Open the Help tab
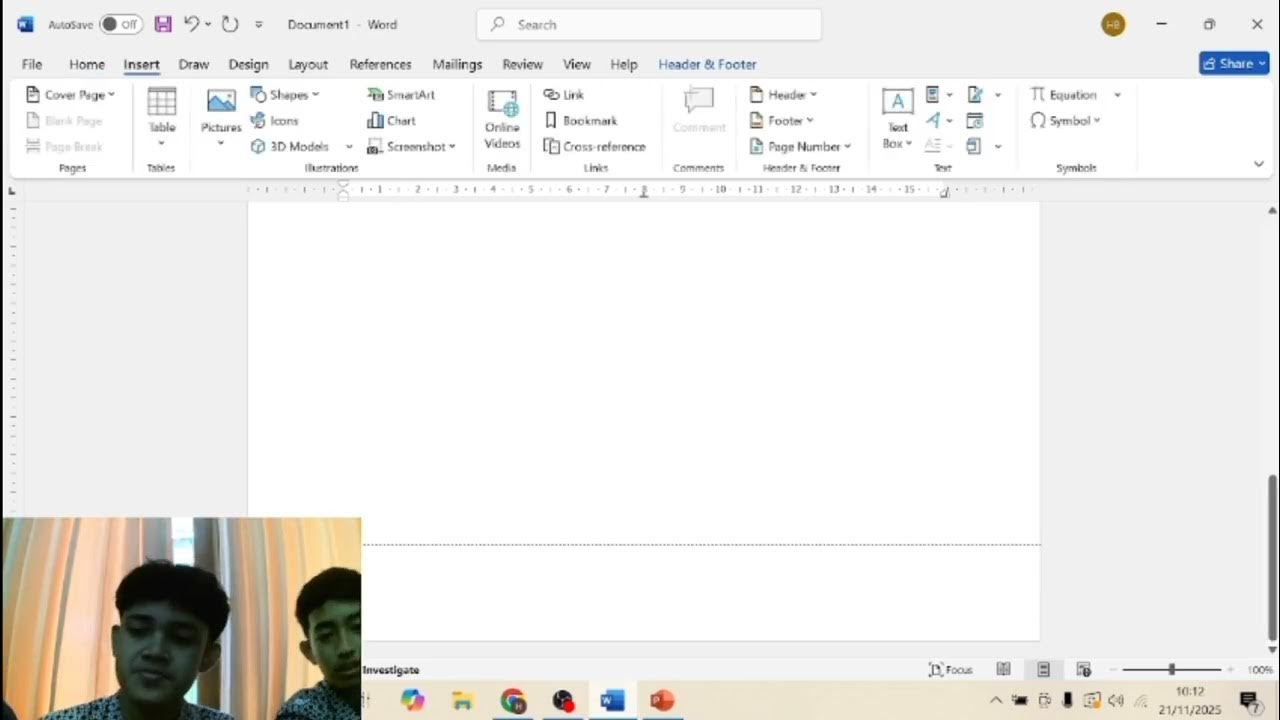The height and width of the screenshot is (720, 1280). [x=624, y=64]
